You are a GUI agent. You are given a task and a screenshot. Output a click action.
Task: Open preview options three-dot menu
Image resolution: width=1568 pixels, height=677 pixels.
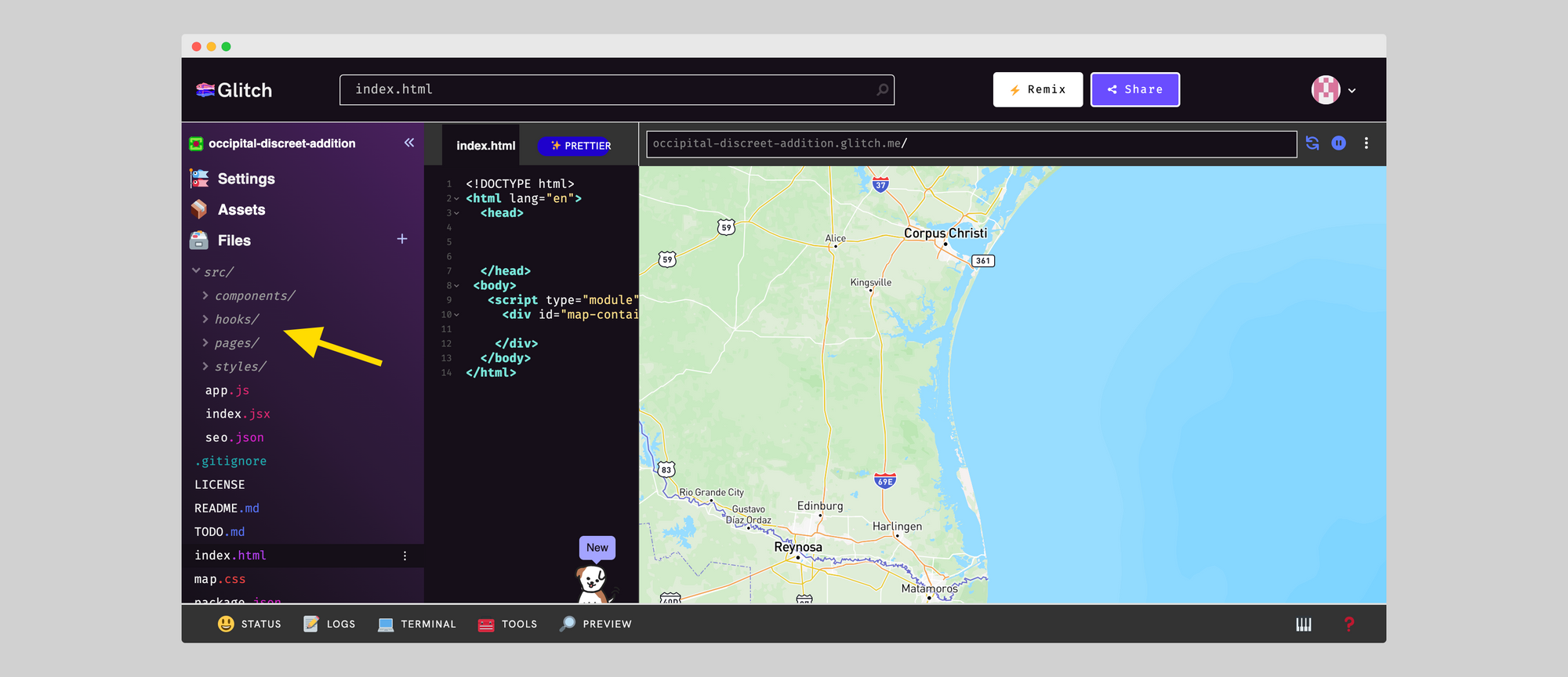click(x=1367, y=143)
